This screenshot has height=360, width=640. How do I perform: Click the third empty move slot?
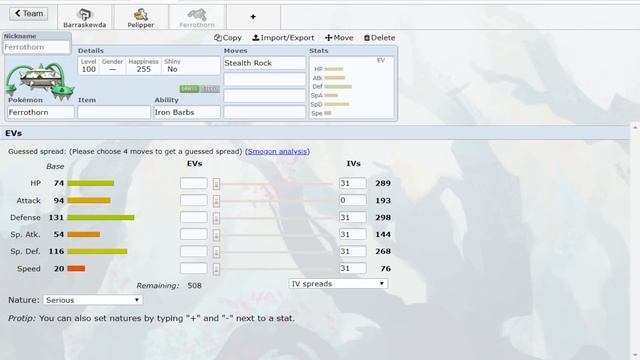(x=264, y=96)
